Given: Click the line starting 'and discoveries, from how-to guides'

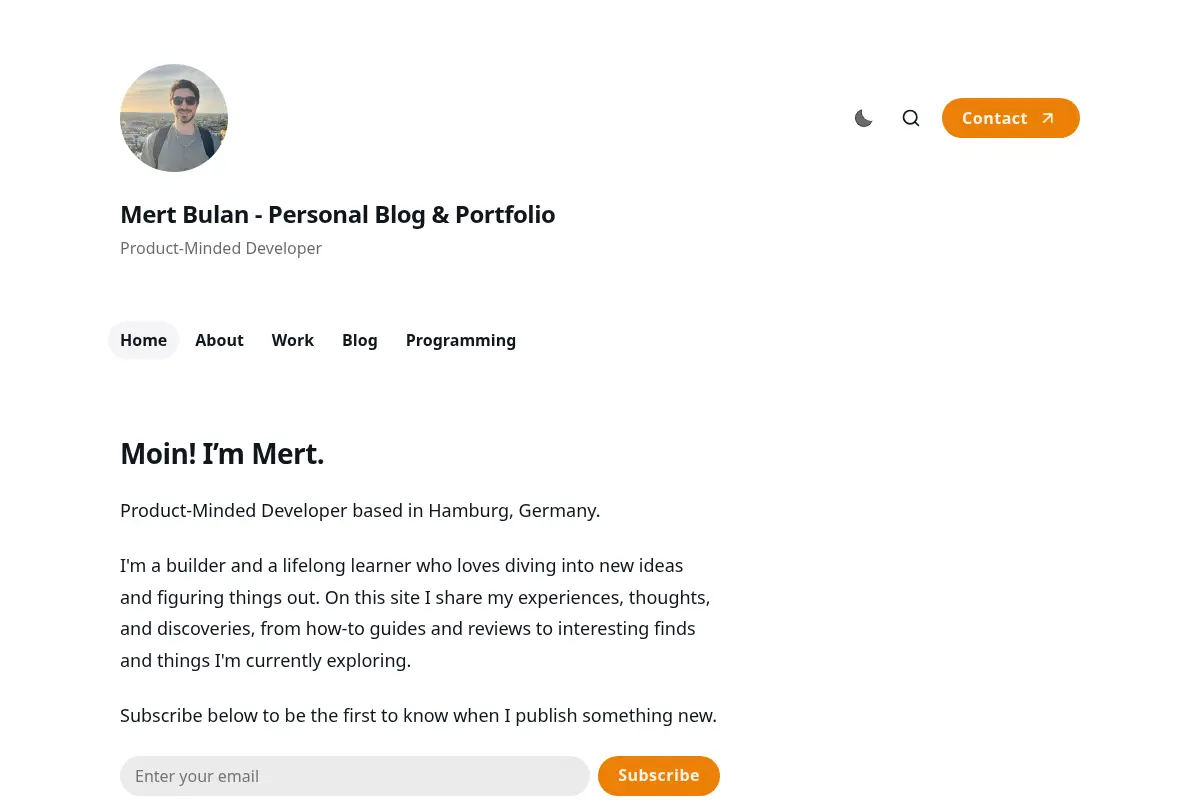Looking at the screenshot, I should coord(408,629).
